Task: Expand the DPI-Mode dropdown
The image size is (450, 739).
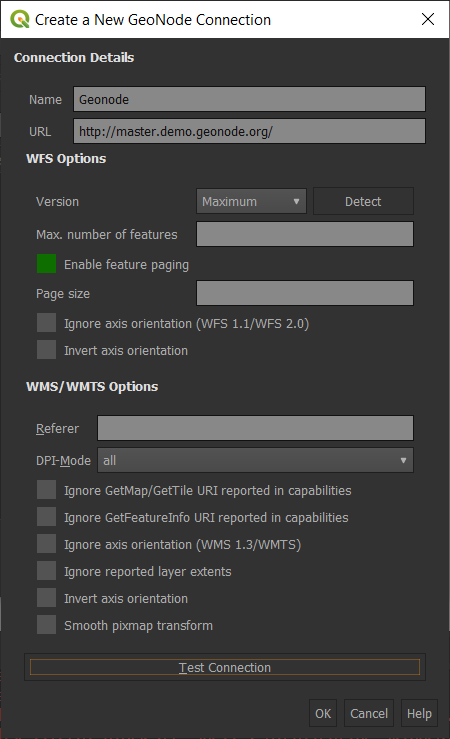Action: 255,460
